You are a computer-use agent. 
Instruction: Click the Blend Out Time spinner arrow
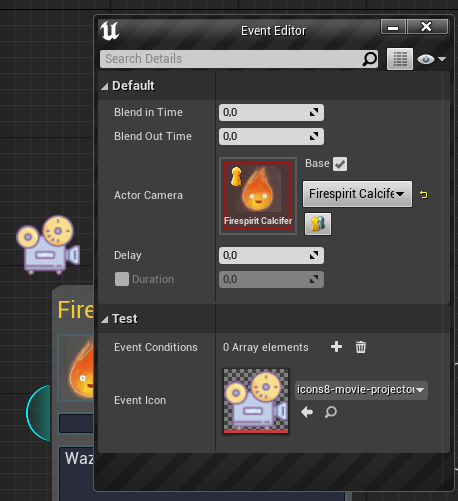click(314, 136)
